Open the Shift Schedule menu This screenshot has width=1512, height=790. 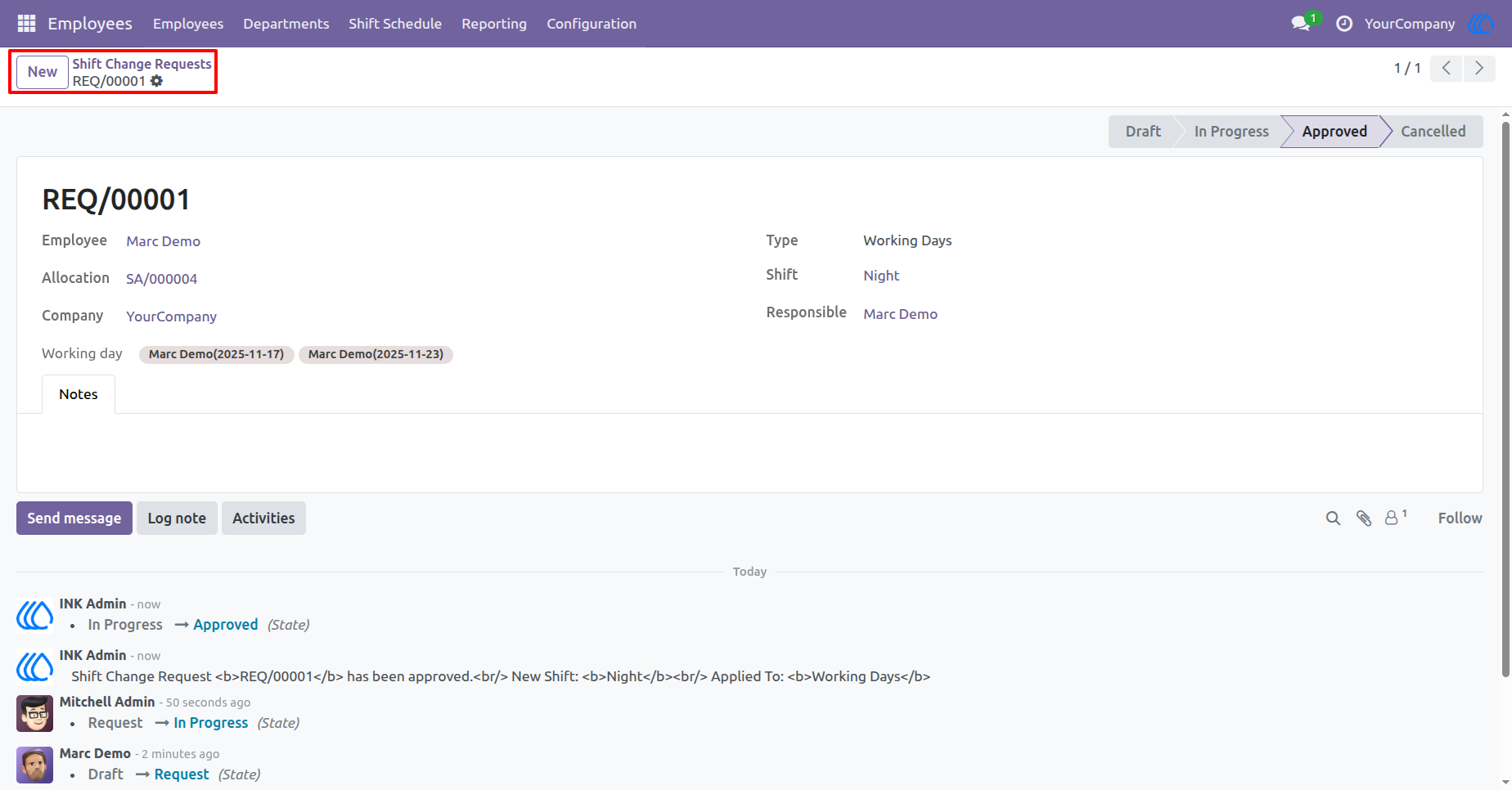[395, 24]
